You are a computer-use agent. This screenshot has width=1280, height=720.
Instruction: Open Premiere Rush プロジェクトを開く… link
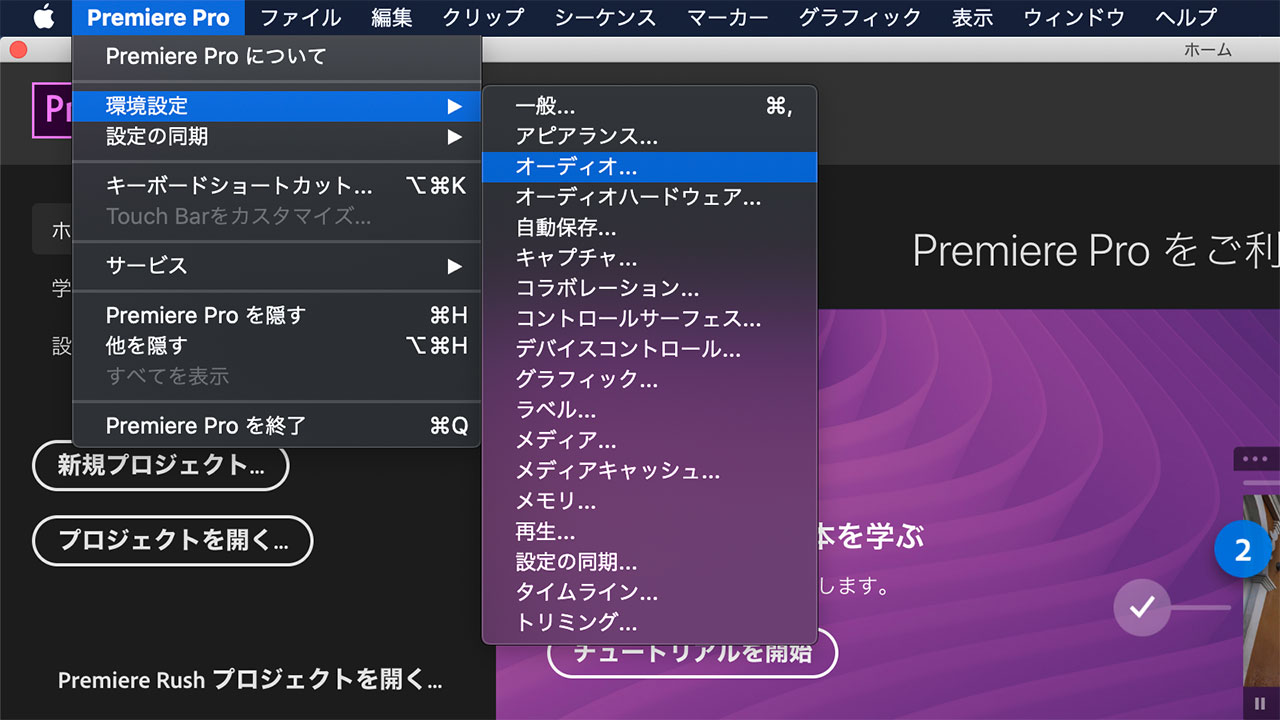pos(250,681)
